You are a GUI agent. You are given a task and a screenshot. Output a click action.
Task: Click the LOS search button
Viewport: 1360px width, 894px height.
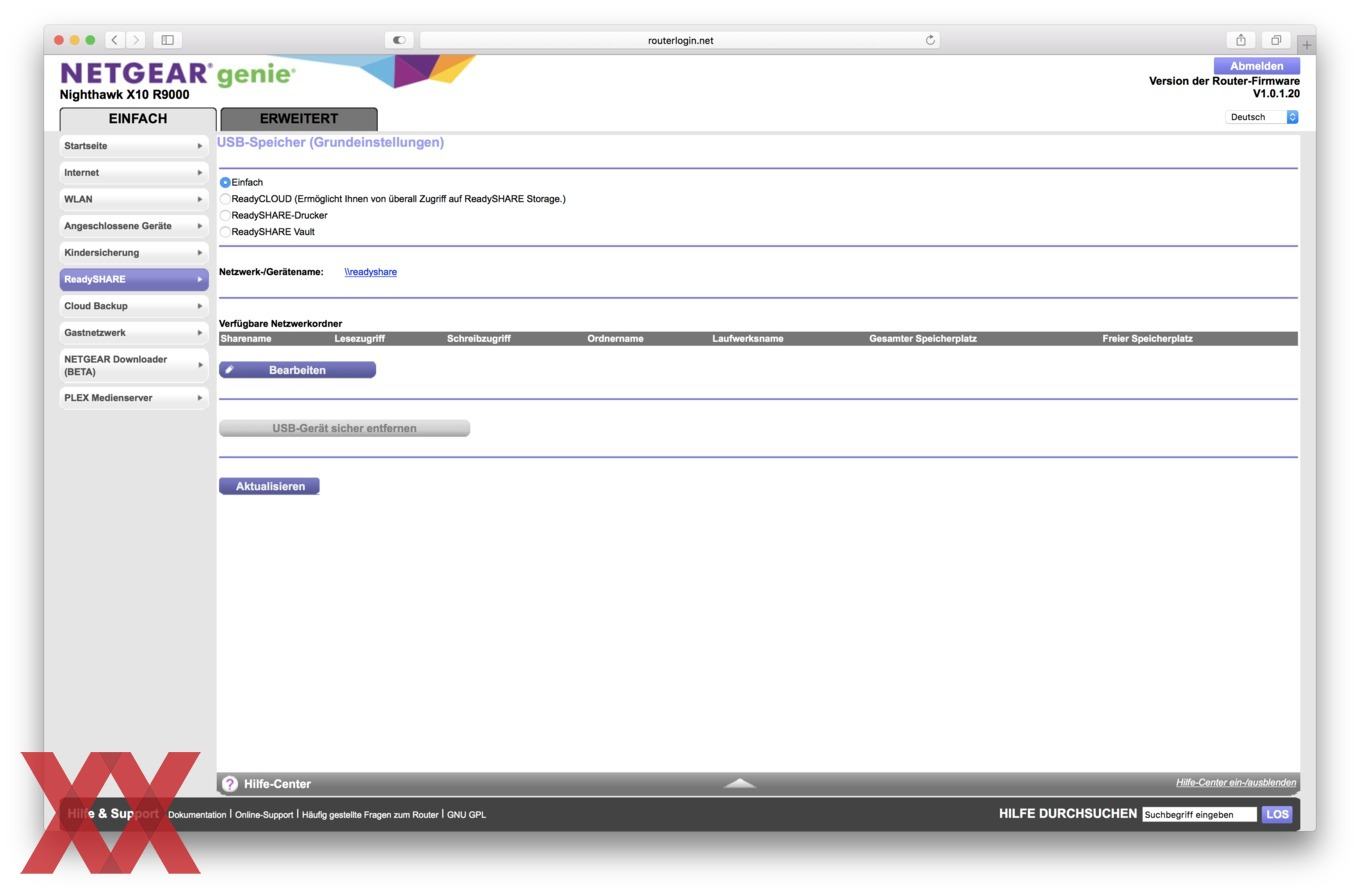tap(1277, 814)
